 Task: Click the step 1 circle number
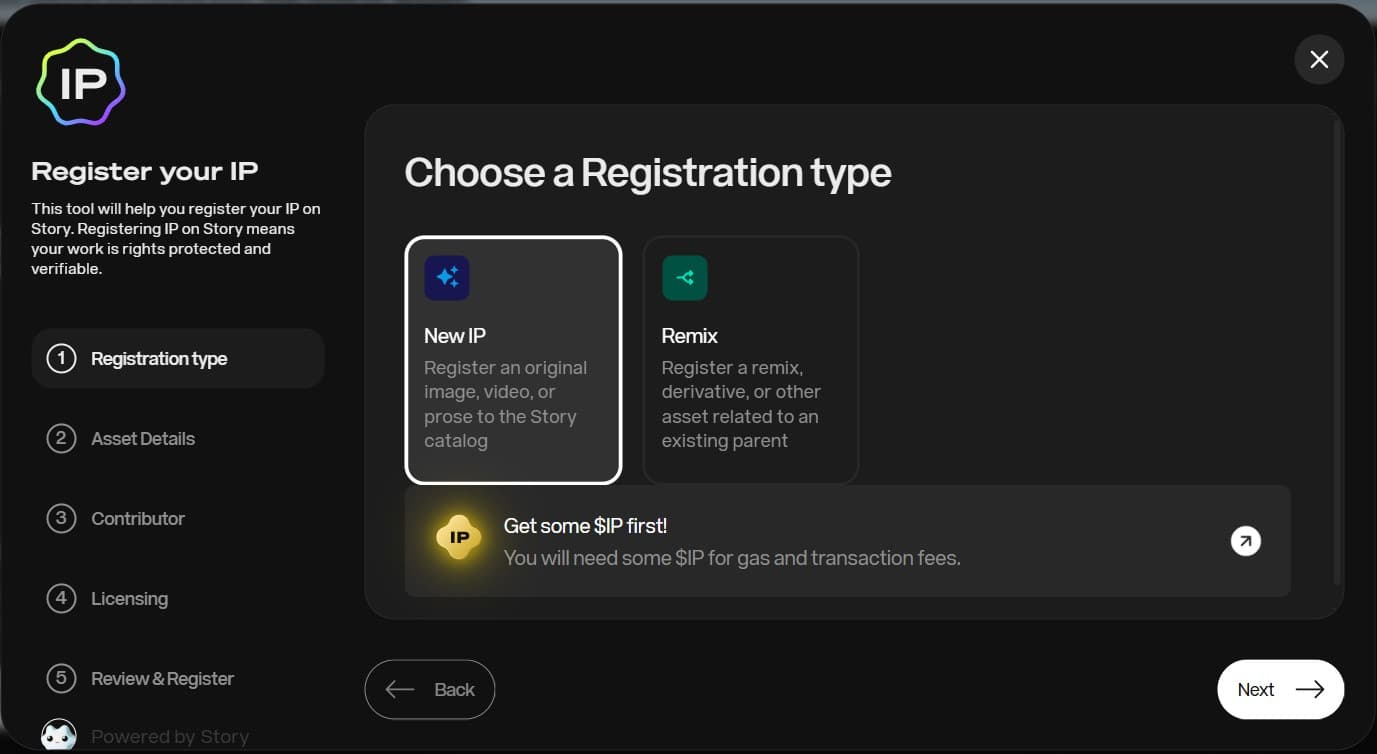[x=61, y=358]
